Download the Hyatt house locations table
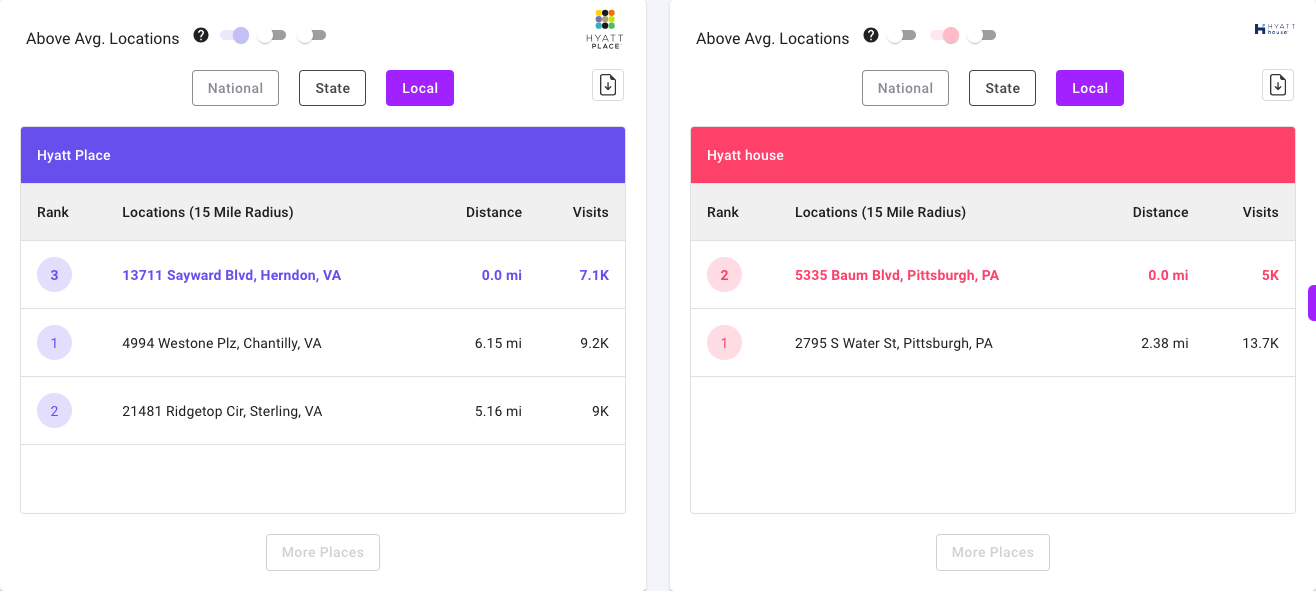1316x591 pixels. point(1278,85)
